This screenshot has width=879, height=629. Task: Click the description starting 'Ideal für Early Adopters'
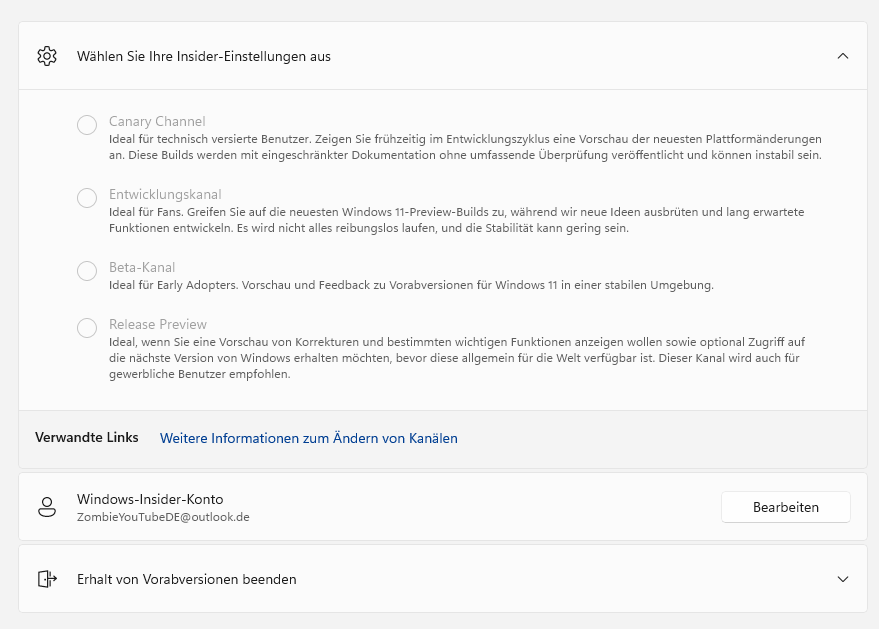pyautogui.click(x=411, y=285)
